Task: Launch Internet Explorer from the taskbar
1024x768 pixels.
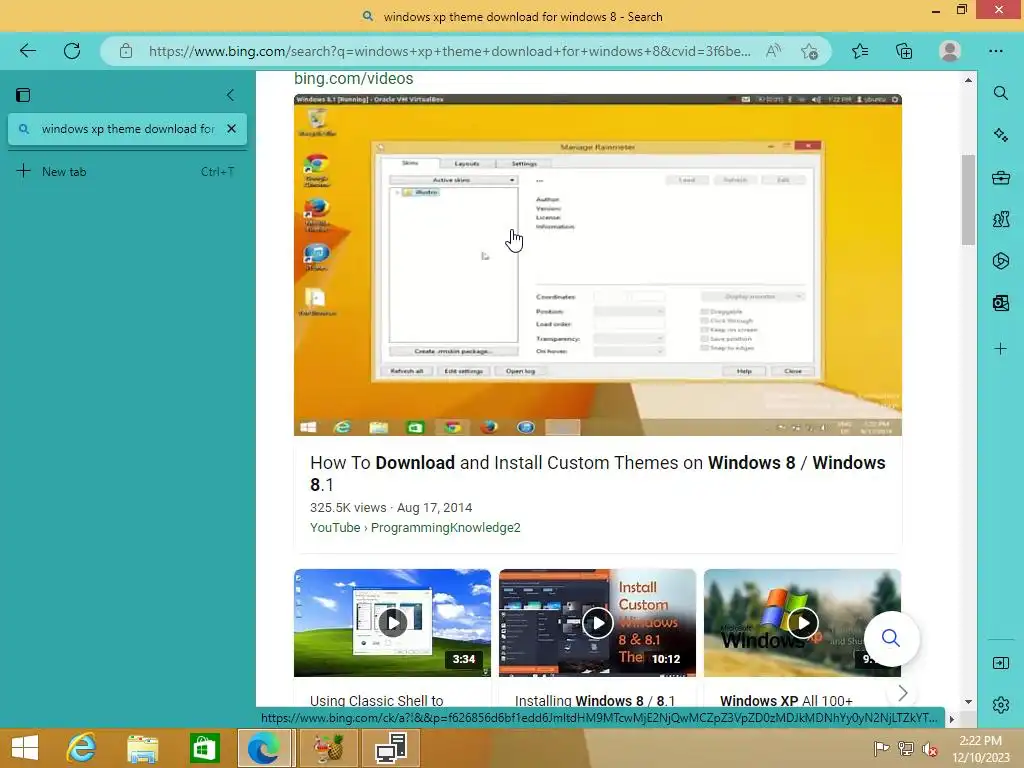Action: tap(81, 748)
